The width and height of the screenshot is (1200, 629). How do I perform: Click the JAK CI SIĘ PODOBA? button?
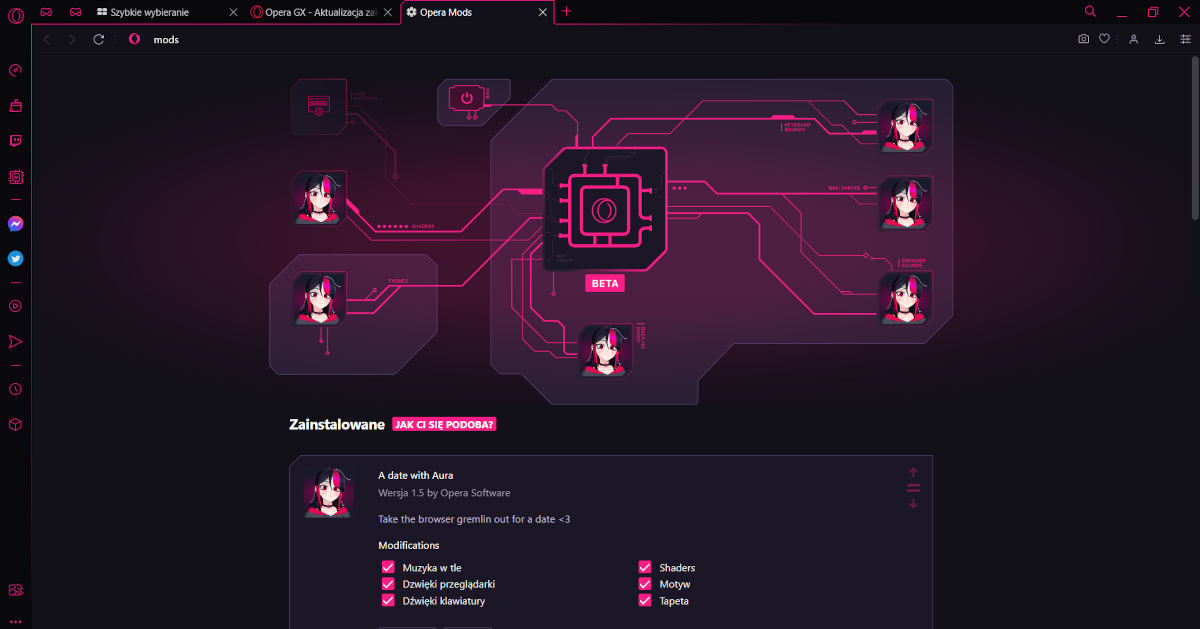444,424
